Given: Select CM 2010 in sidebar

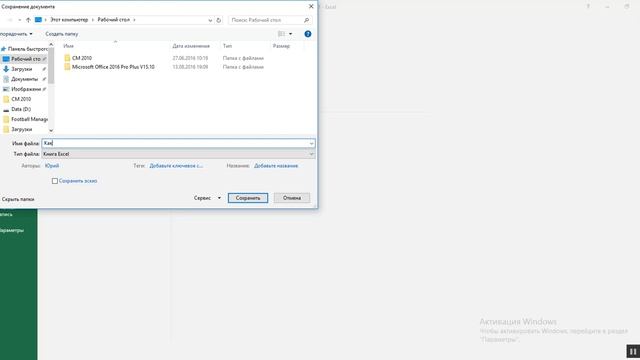Looking at the screenshot, I should pos(21,99).
